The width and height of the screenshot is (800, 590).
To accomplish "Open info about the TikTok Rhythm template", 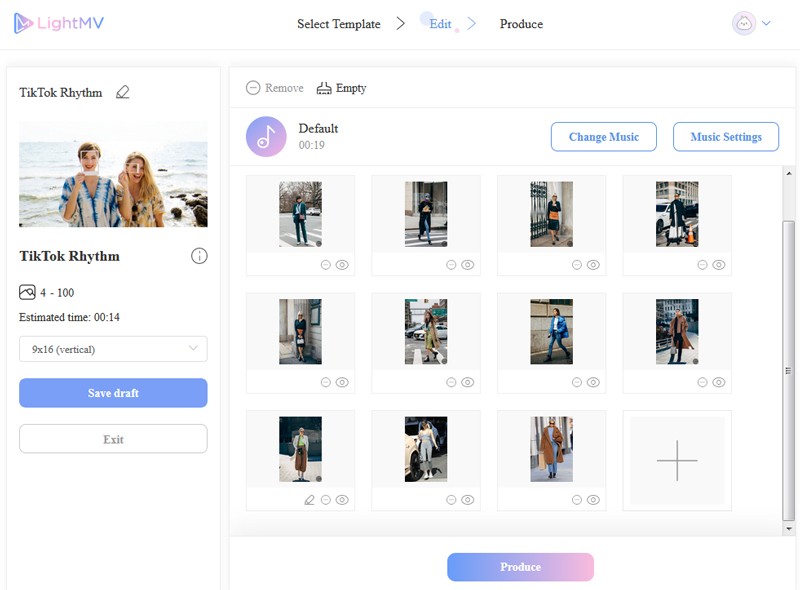I will [200, 256].
